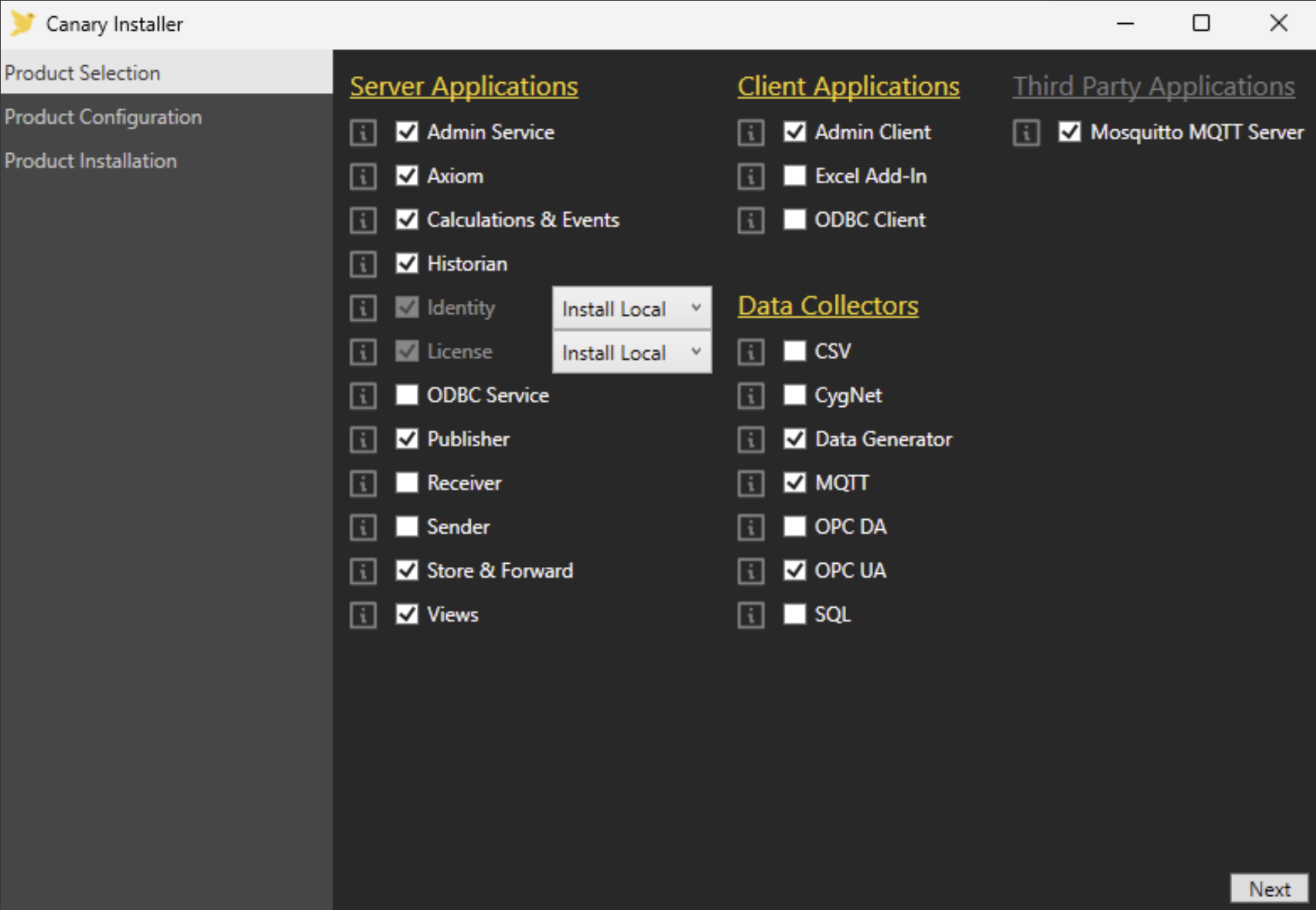The image size is (1316, 910).
Task: Check the SQL data collector box
Action: click(x=795, y=615)
